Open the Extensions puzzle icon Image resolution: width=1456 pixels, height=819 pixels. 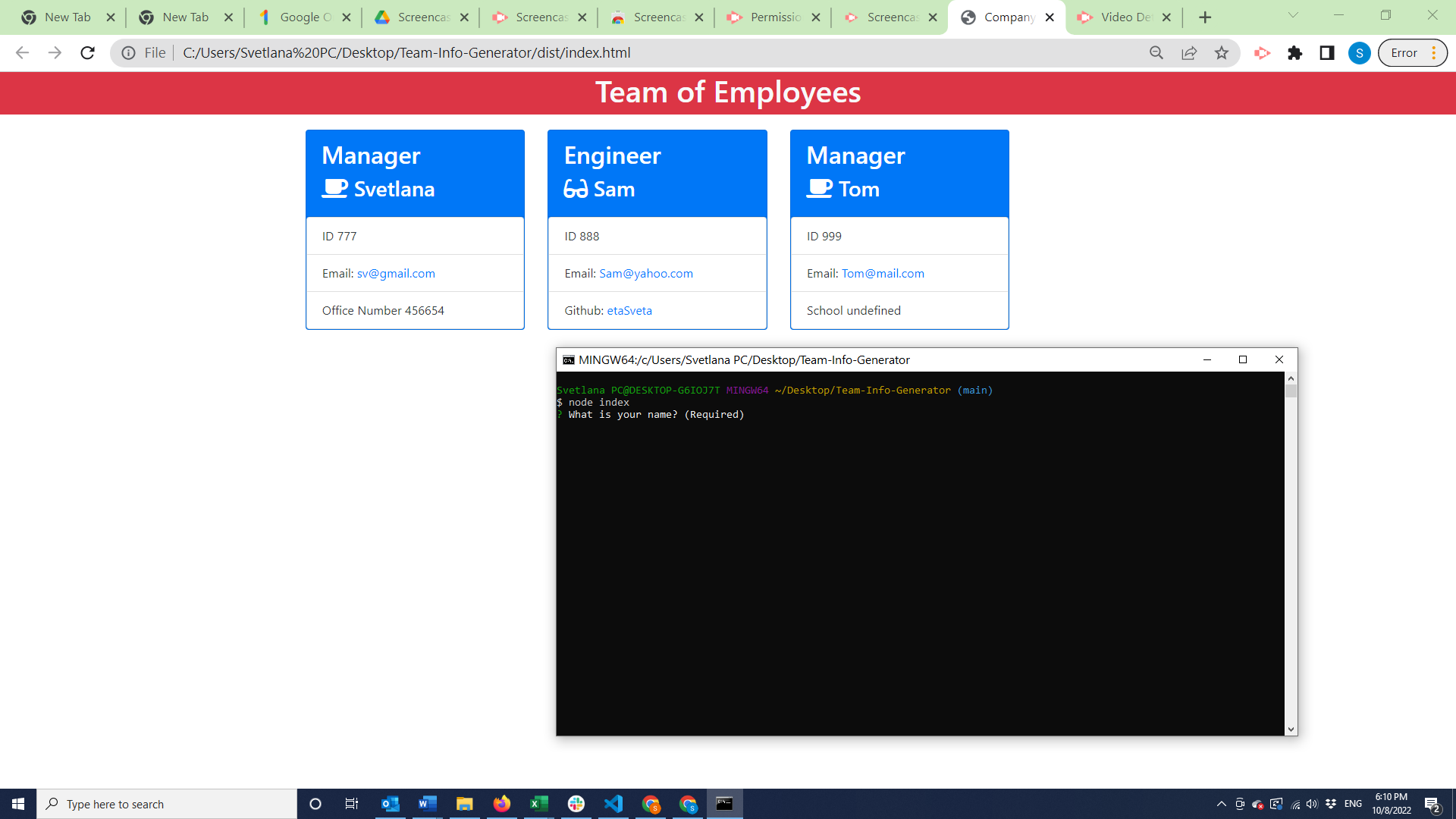[1295, 53]
